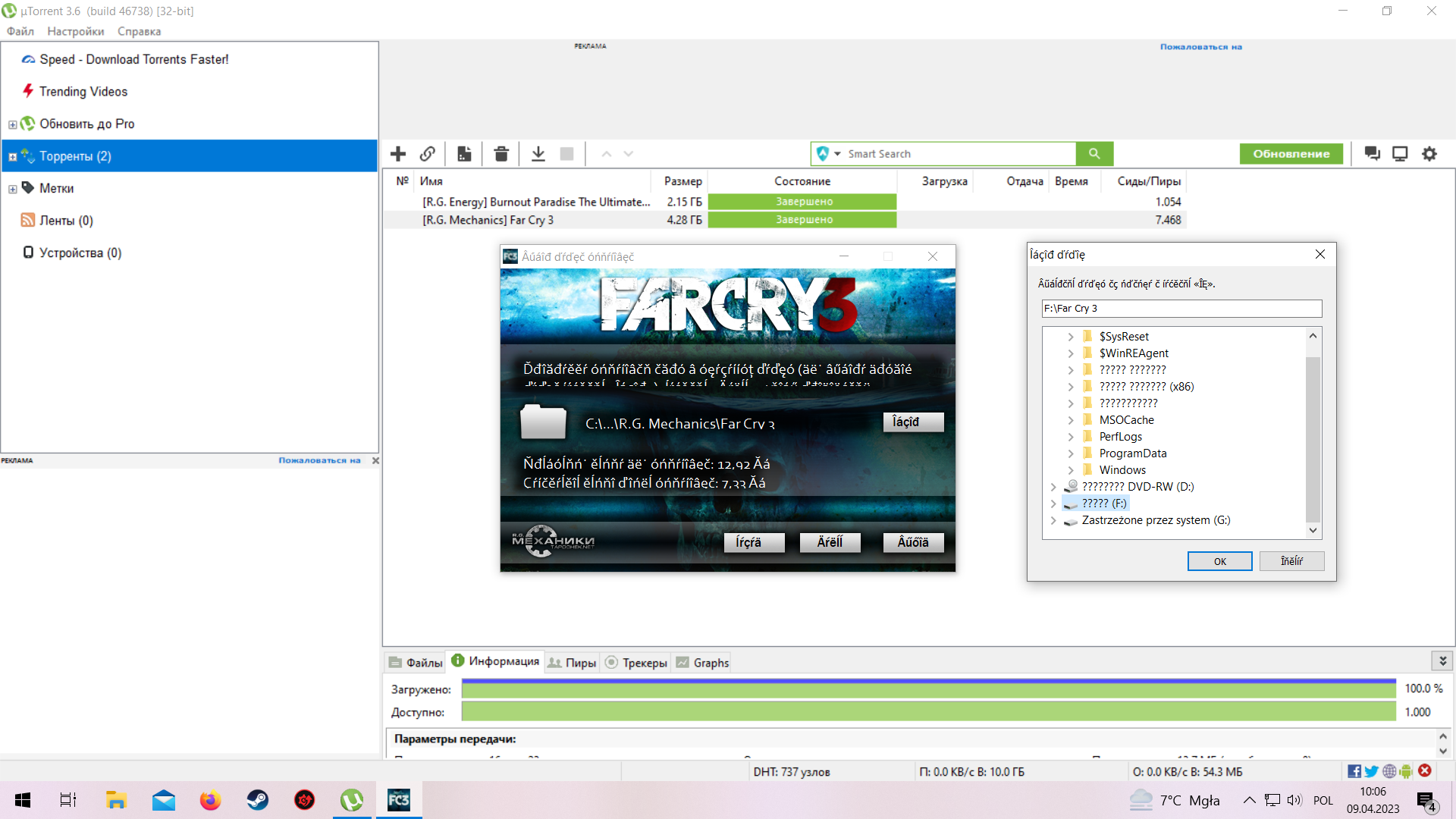1456x819 pixels.
Task: Click the green Обновление button
Action: (1291, 154)
